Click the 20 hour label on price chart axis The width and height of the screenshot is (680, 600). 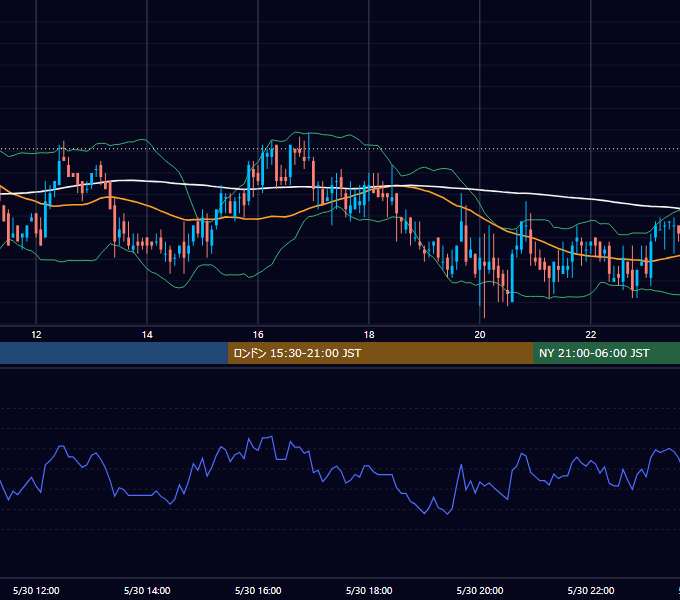click(x=480, y=335)
